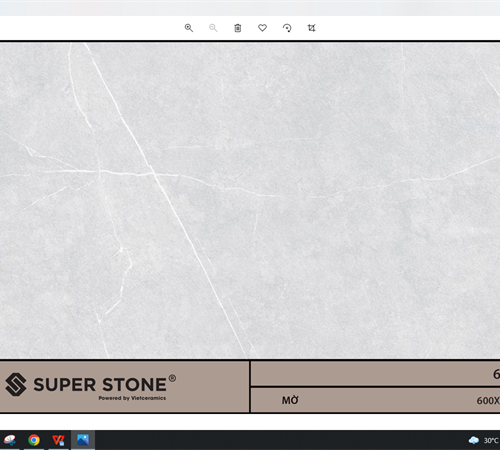Viewport: 500px width, 450px height.
Task: Open the red V app in the taskbar
Action: (x=58, y=440)
